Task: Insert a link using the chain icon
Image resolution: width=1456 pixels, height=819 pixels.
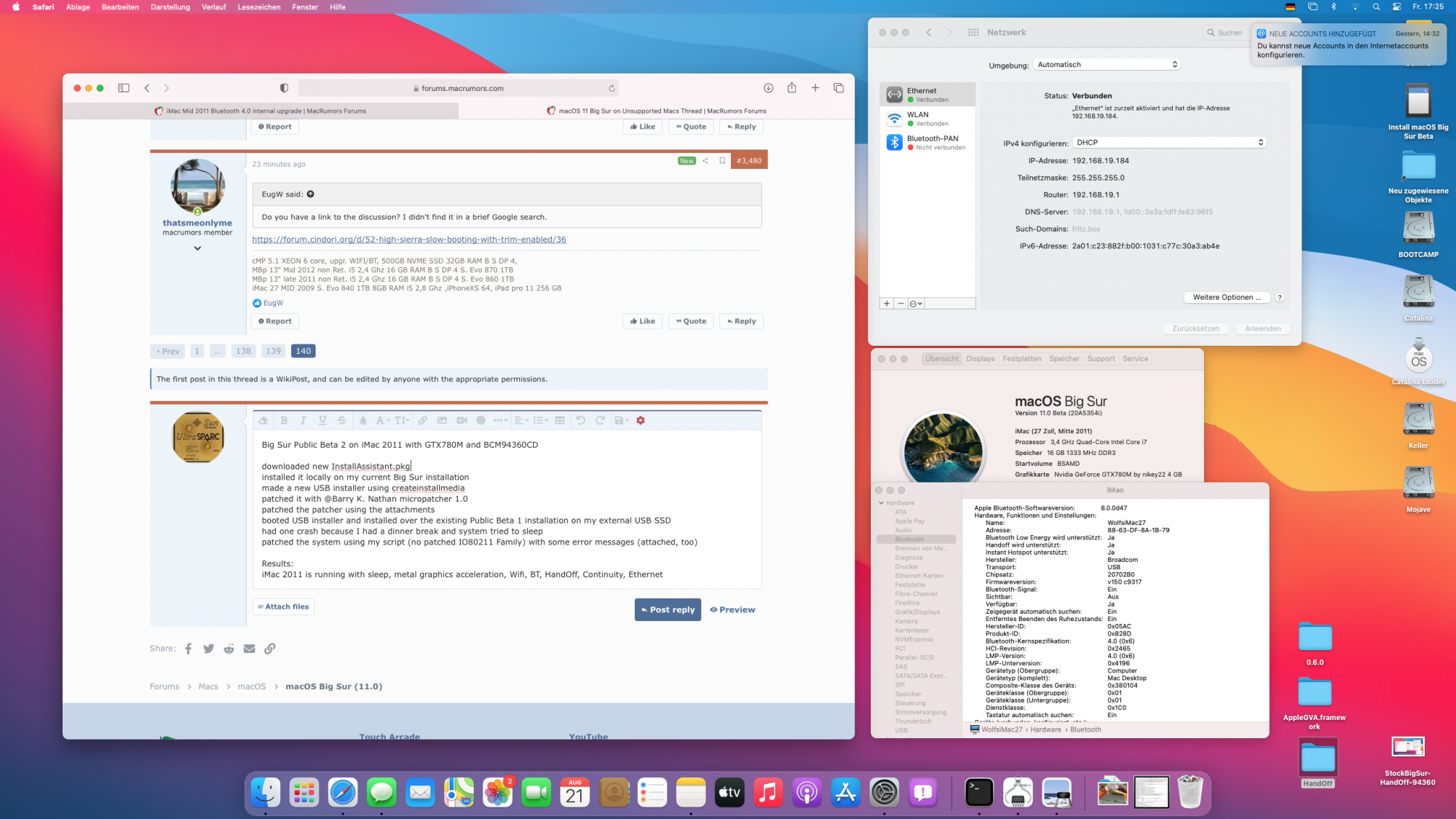Action: [x=422, y=420]
